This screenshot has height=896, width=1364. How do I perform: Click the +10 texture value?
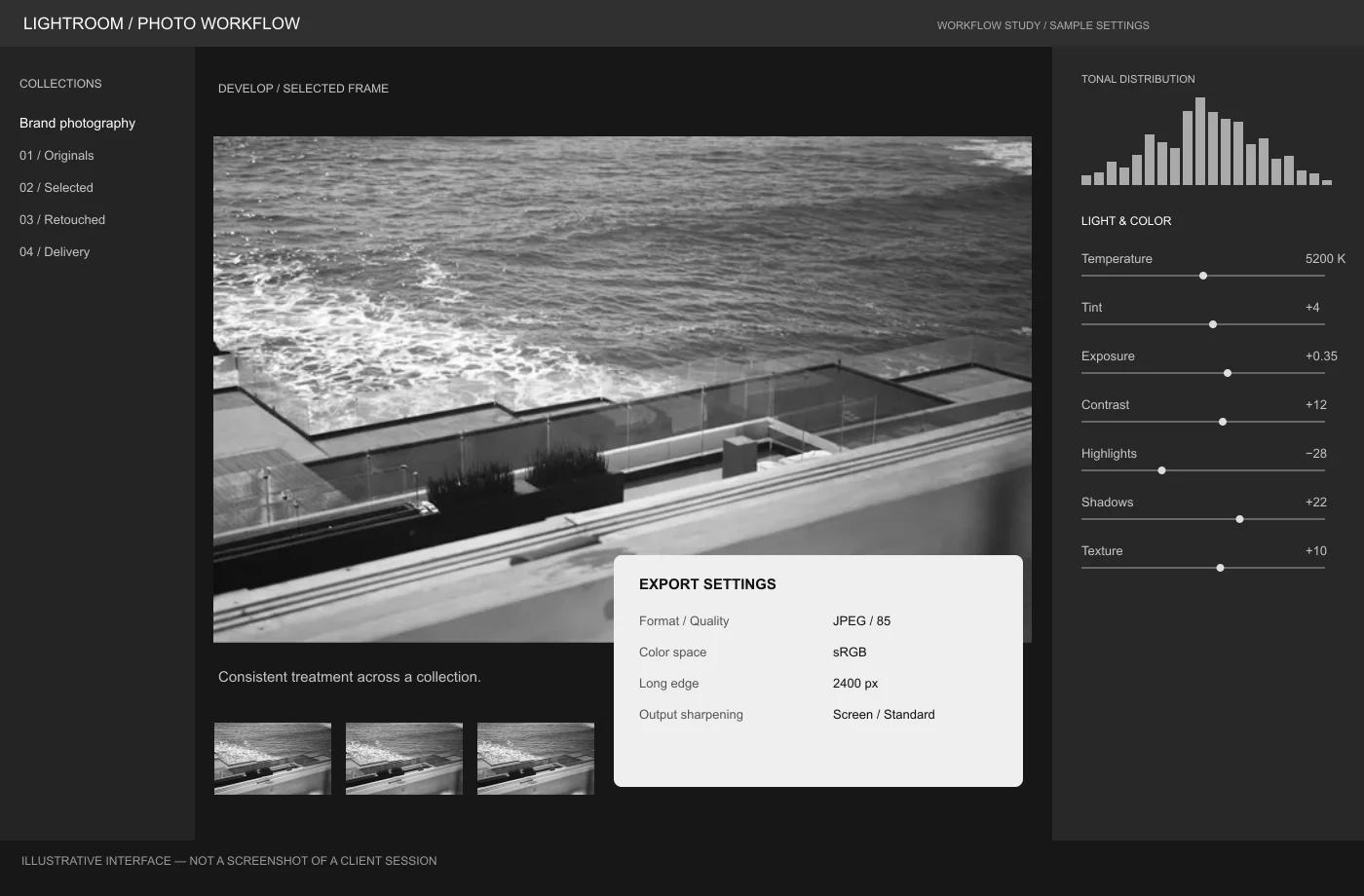pyautogui.click(x=1316, y=550)
